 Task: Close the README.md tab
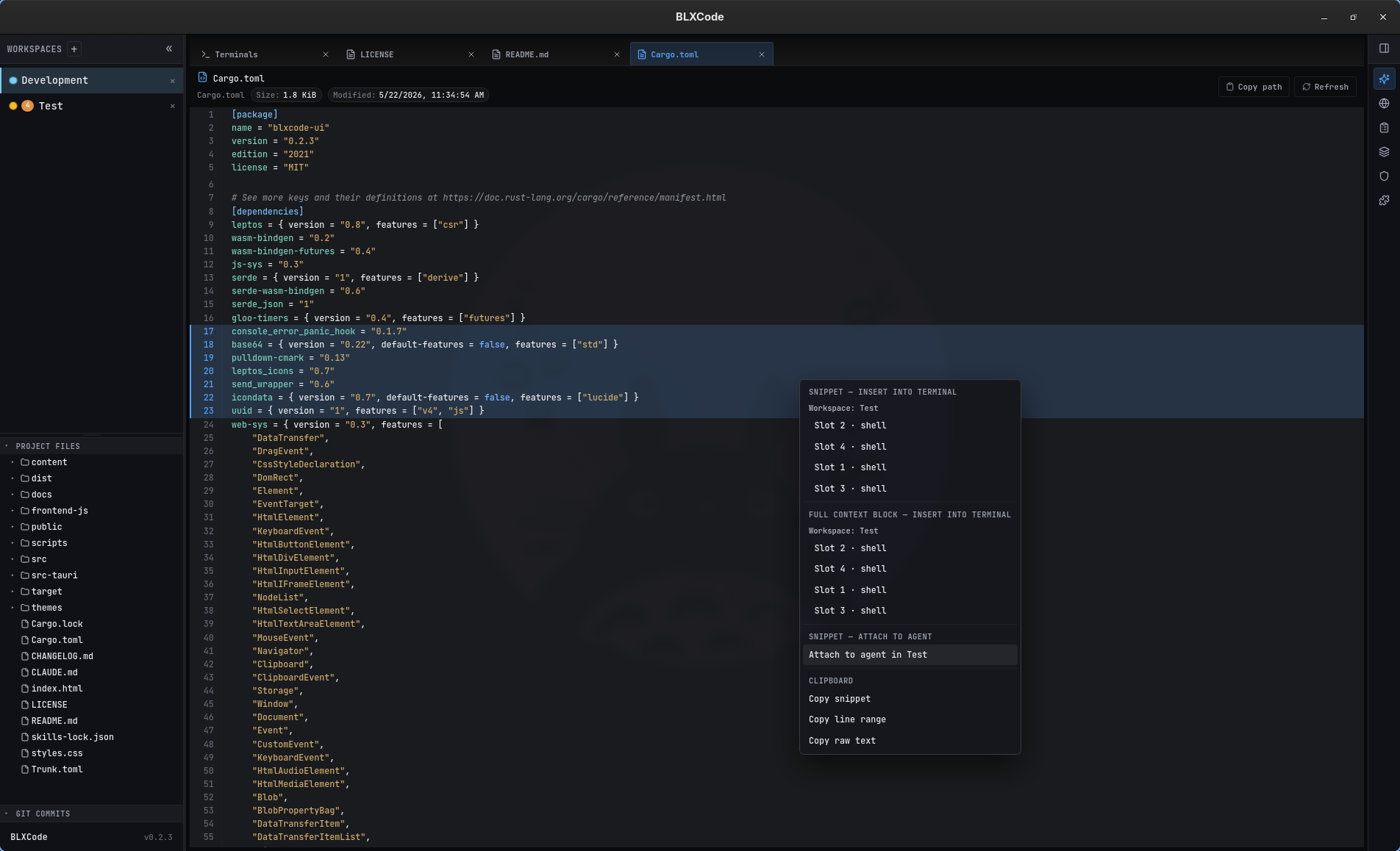coord(617,54)
